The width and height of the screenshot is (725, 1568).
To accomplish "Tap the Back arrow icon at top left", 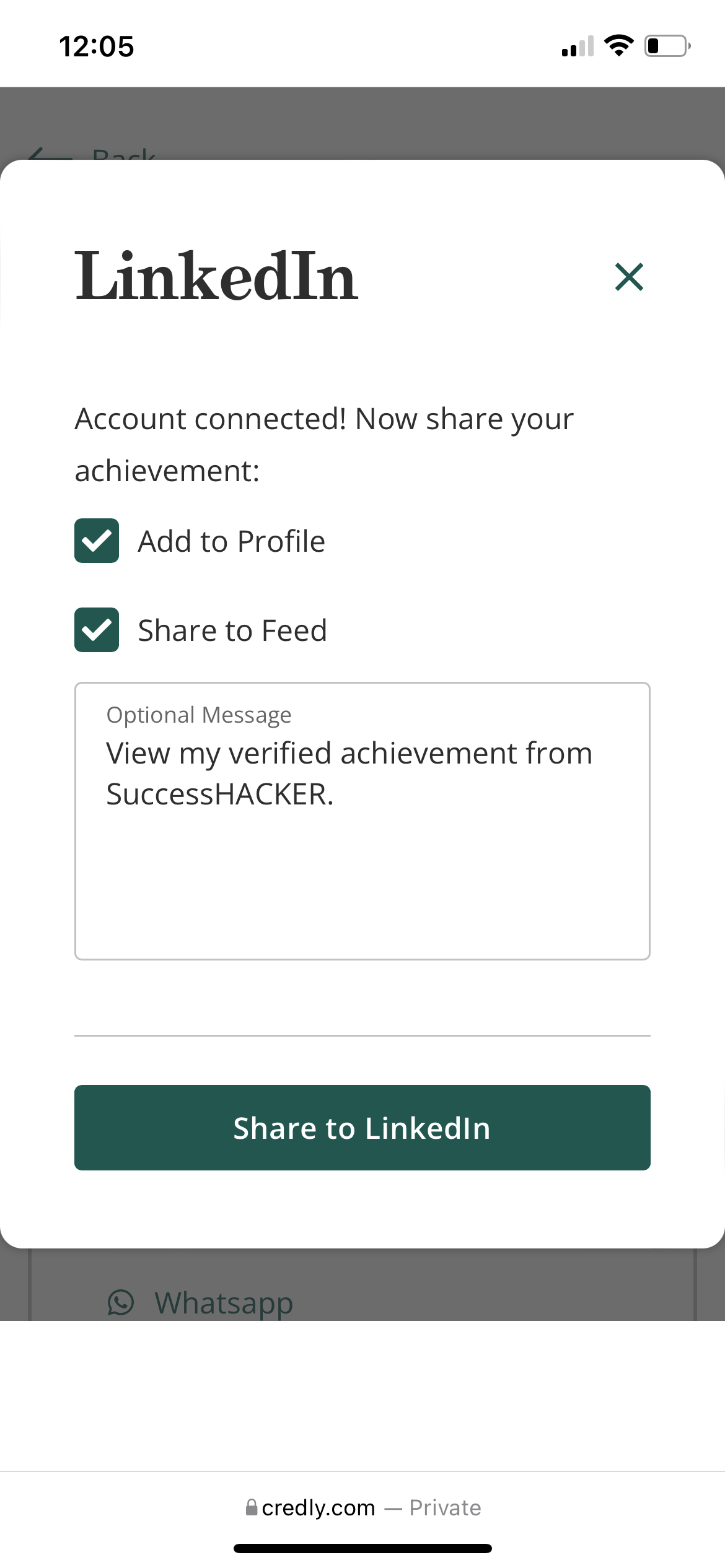I will click(50, 154).
